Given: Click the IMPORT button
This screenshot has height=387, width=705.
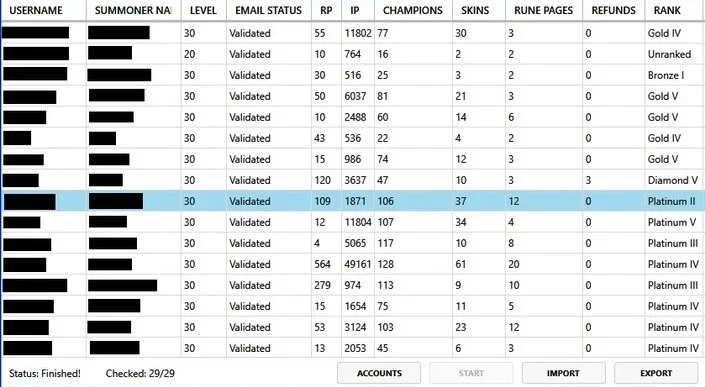Looking at the screenshot, I should coord(563,373).
